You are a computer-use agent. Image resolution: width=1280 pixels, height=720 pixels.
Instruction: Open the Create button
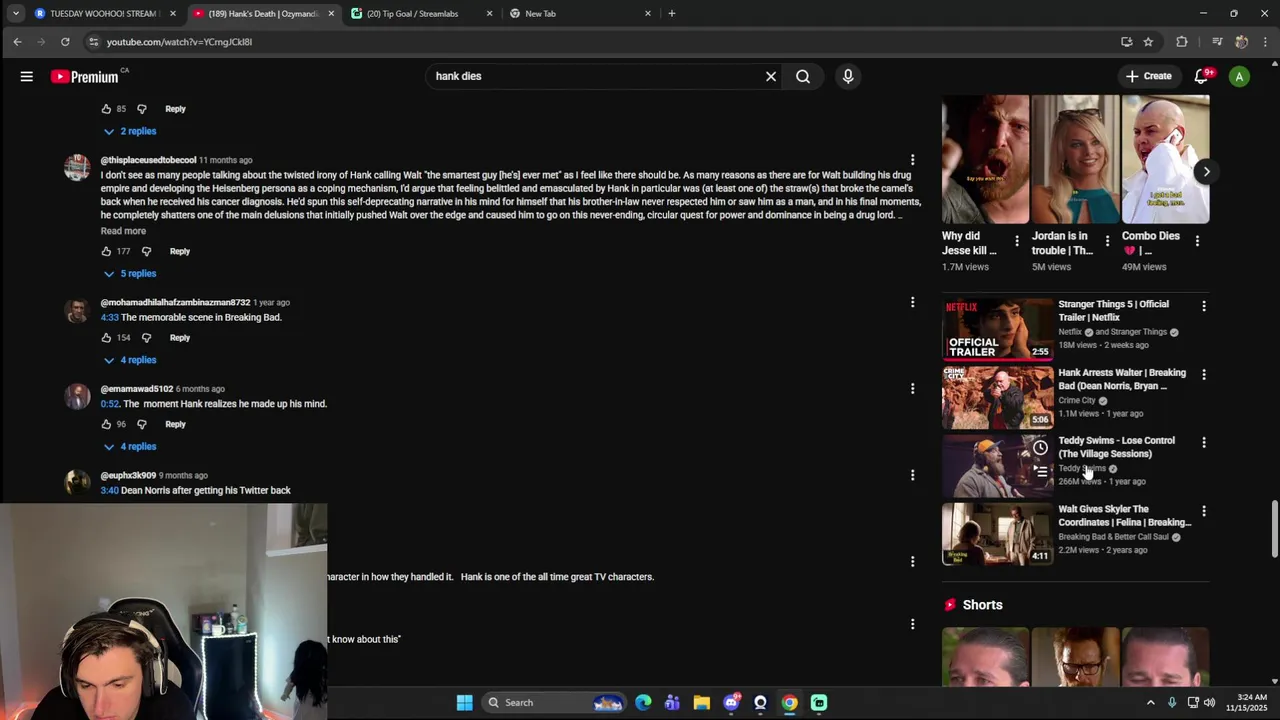click(1148, 76)
